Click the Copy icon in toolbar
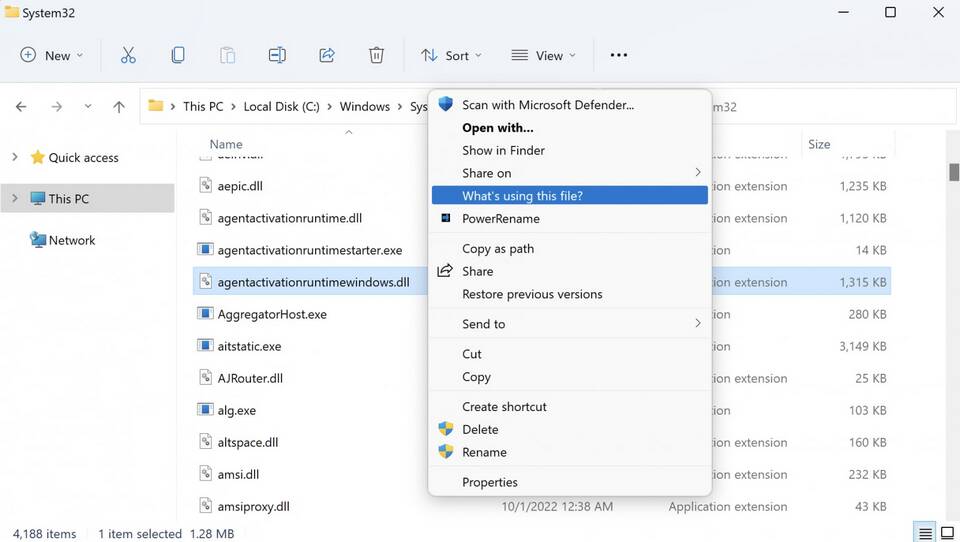This screenshot has width=960, height=542. (x=178, y=55)
